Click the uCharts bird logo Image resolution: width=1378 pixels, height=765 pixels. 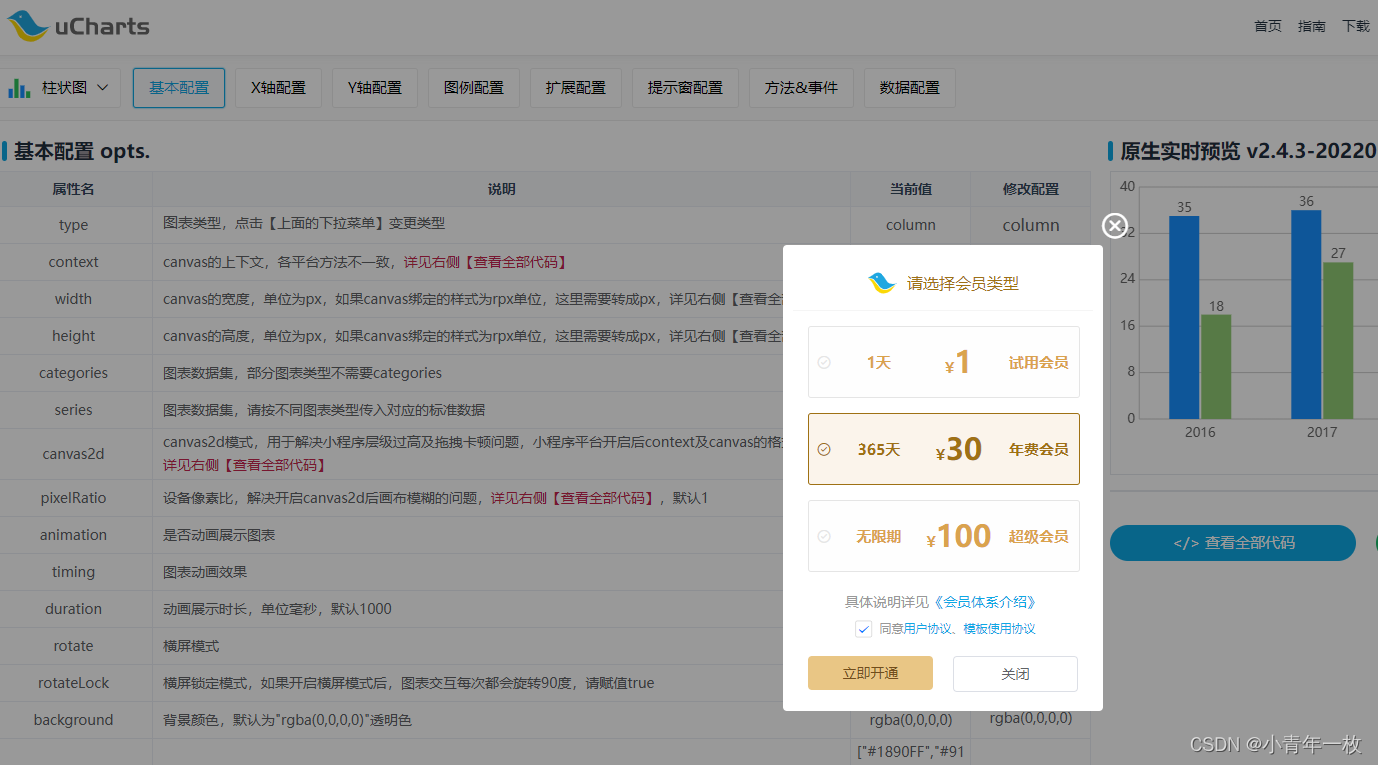(28, 26)
